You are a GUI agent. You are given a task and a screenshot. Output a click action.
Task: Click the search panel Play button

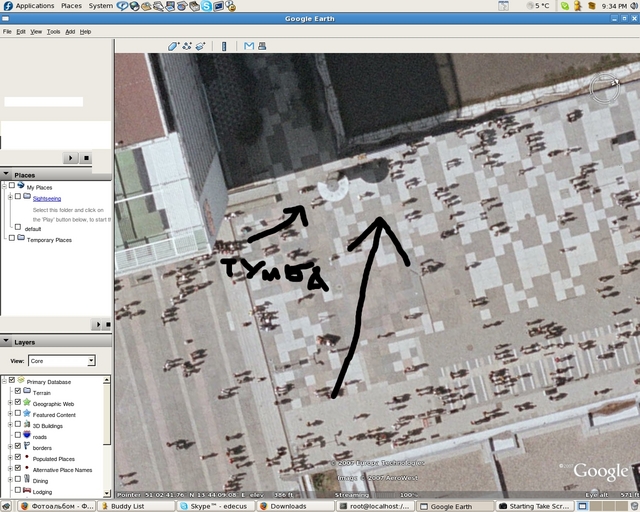tap(70, 158)
